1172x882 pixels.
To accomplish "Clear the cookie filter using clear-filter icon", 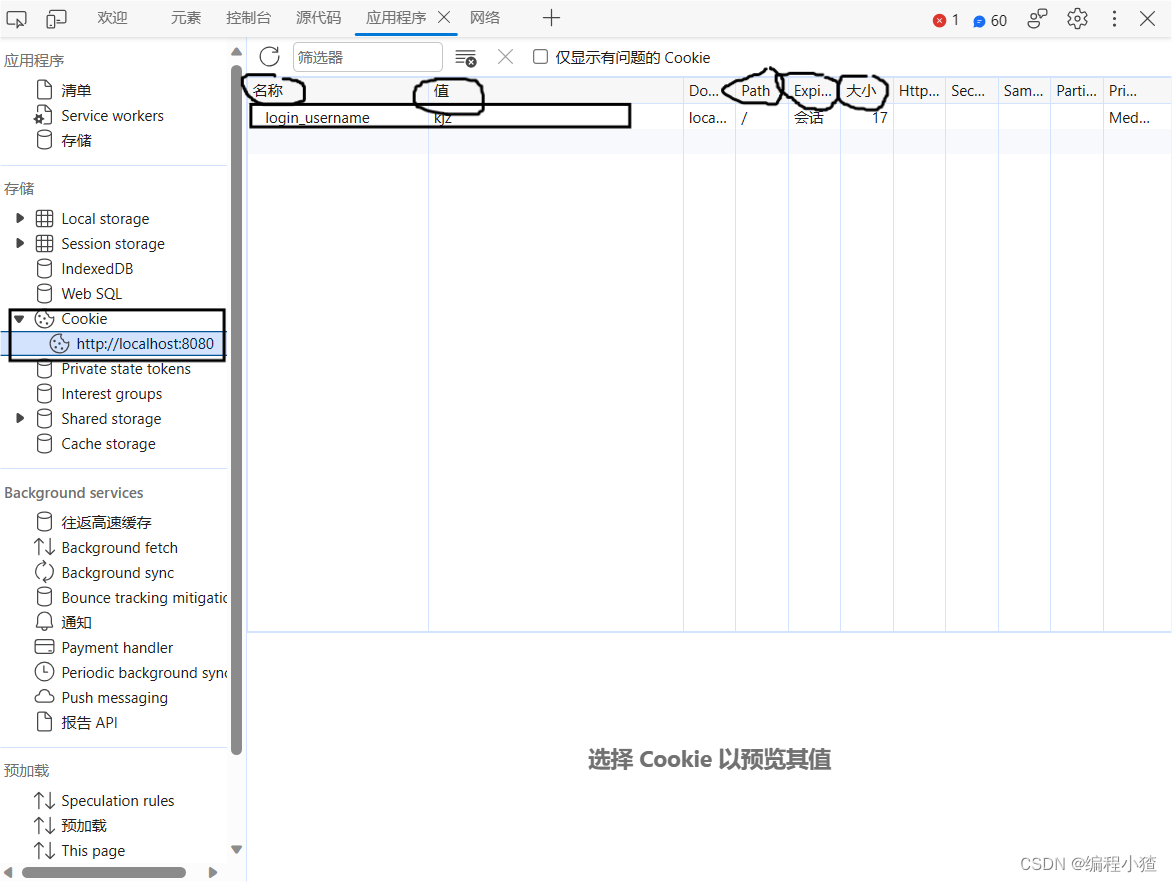I will tap(466, 58).
